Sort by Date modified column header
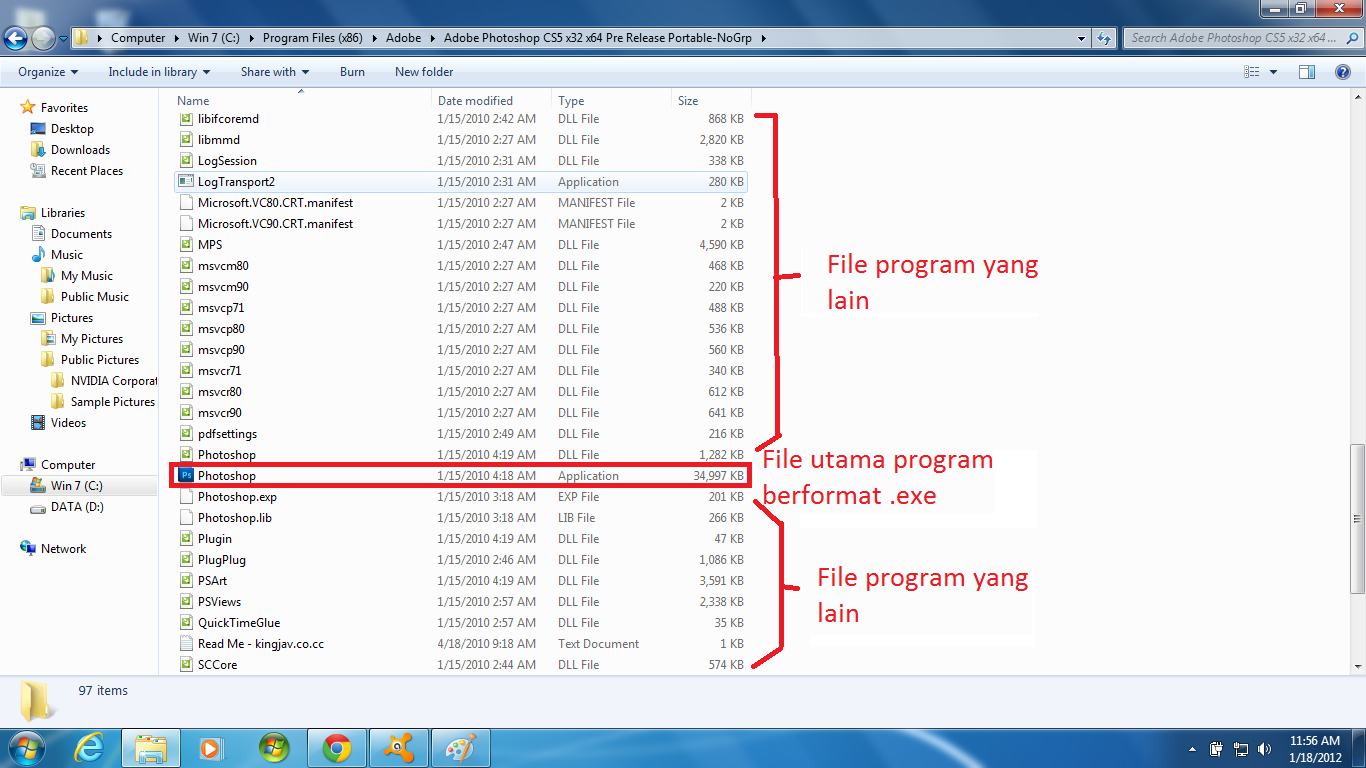The height and width of the screenshot is (768, 1366). click(492, 101)
